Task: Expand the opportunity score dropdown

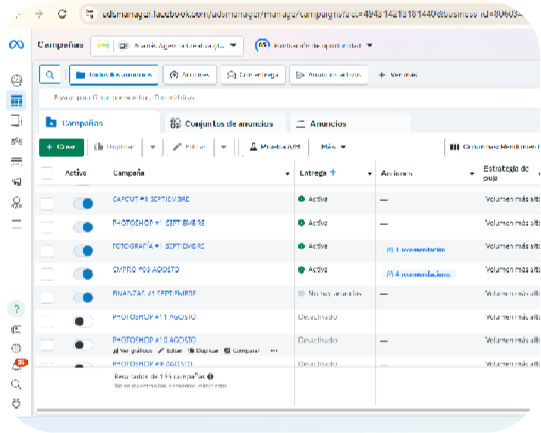Action: coord(370,45)
